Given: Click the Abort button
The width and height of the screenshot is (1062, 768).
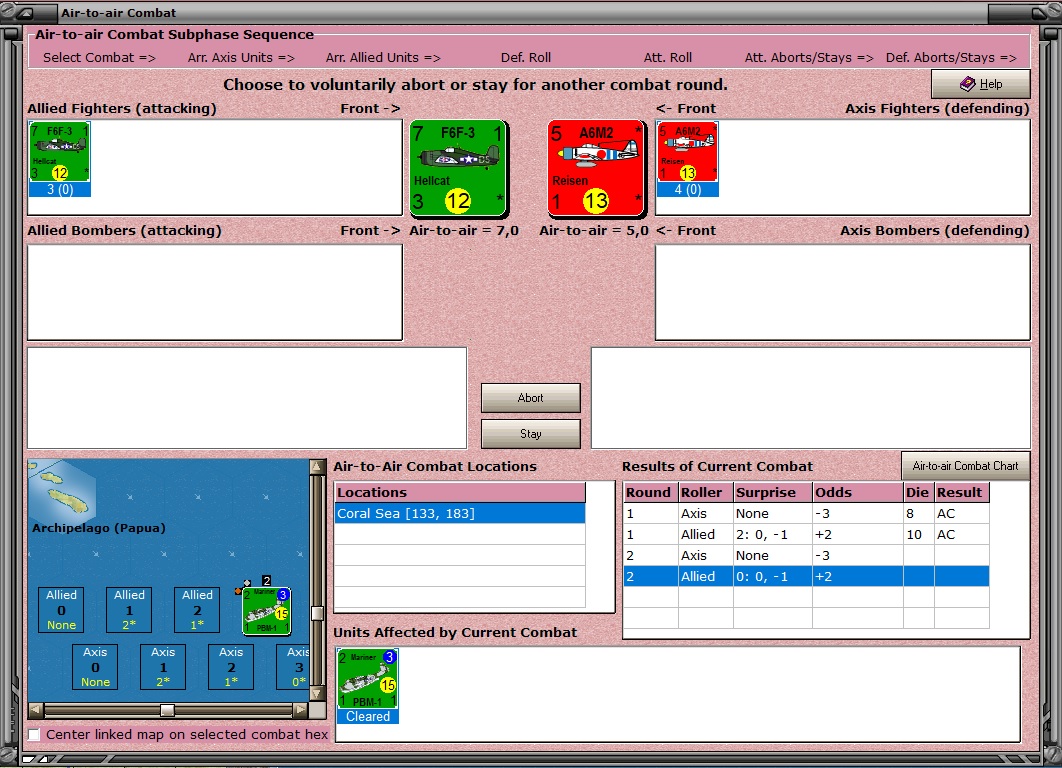Looking at the screenshot, I should tap(530, 398).
